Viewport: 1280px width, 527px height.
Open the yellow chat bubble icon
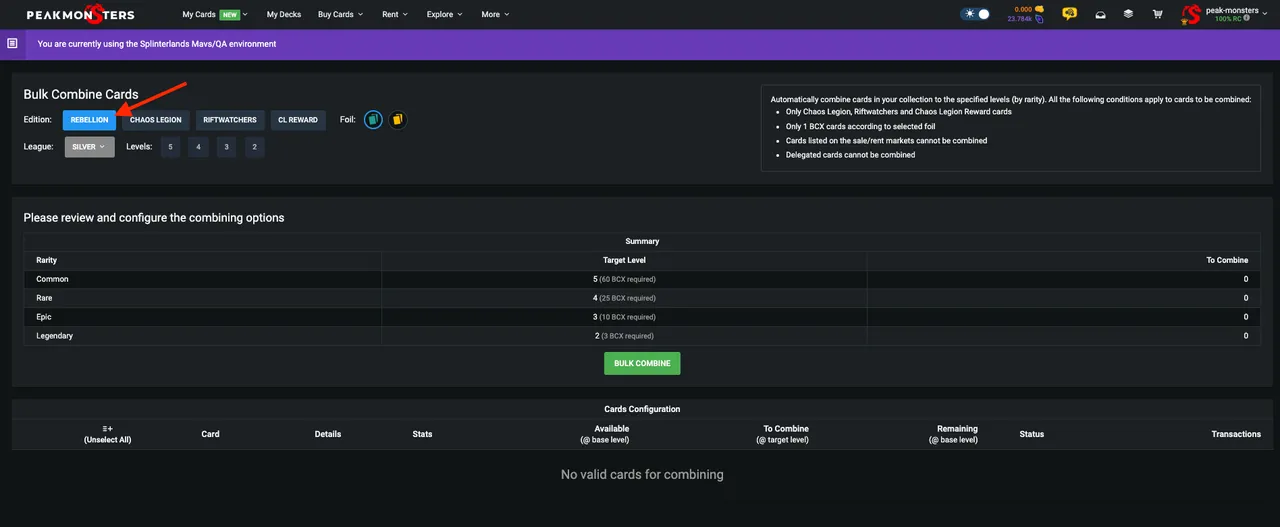coord(1070,14)
